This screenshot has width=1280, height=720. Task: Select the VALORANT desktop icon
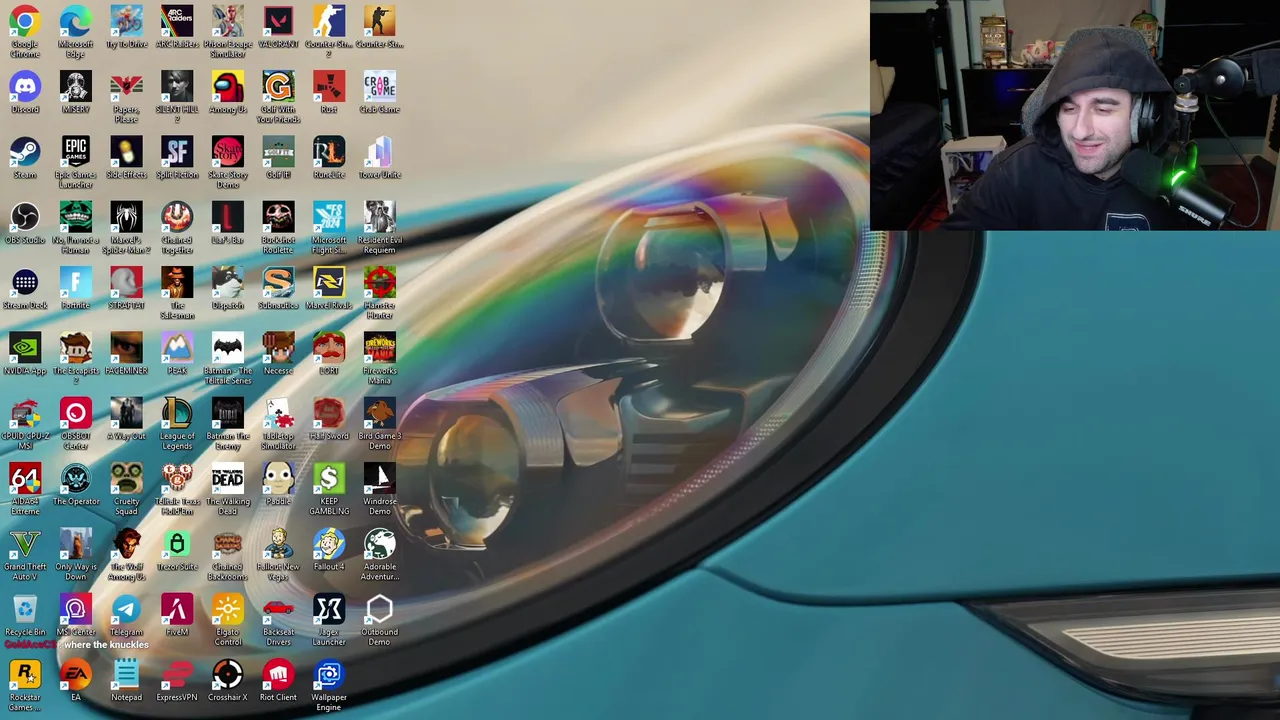click(x=278, y=22)
